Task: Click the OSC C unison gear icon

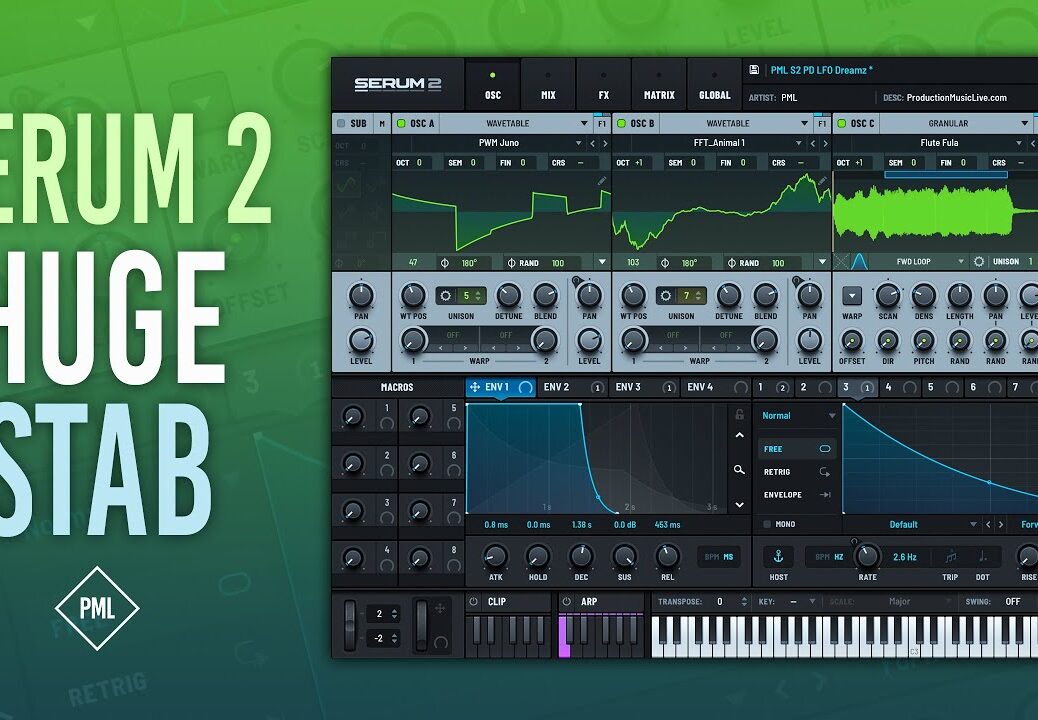Action: point(979,262)
